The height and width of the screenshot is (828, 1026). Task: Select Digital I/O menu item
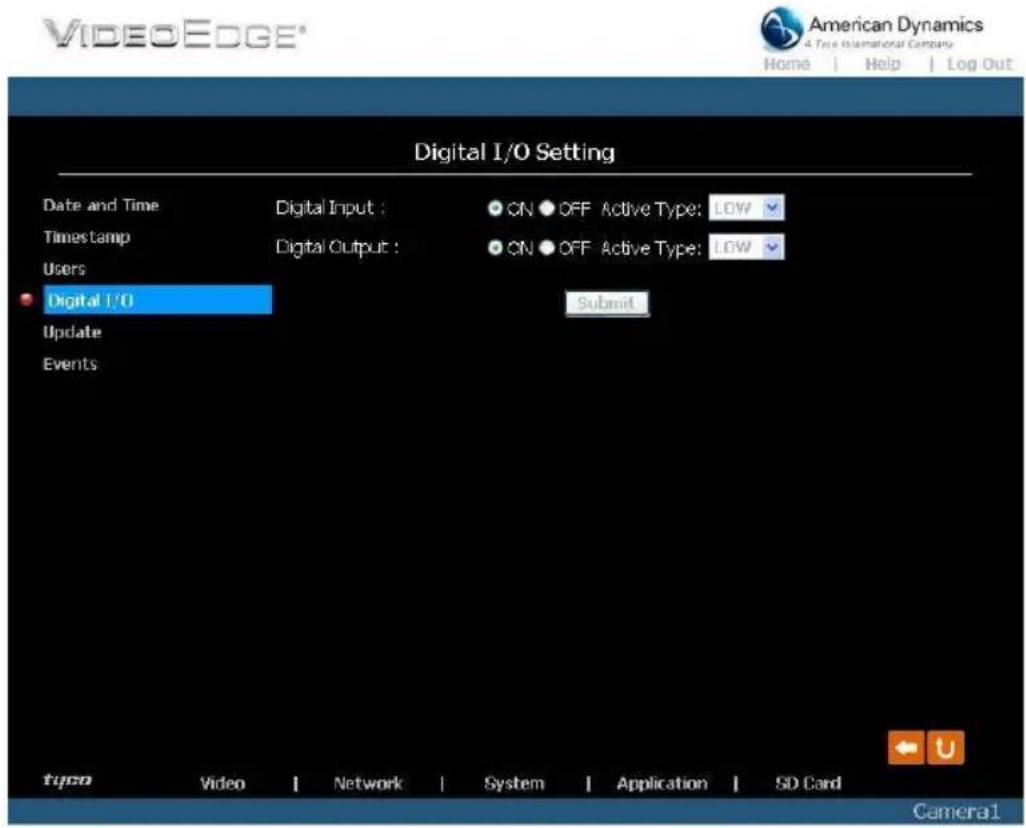click(x=158, y=300)
